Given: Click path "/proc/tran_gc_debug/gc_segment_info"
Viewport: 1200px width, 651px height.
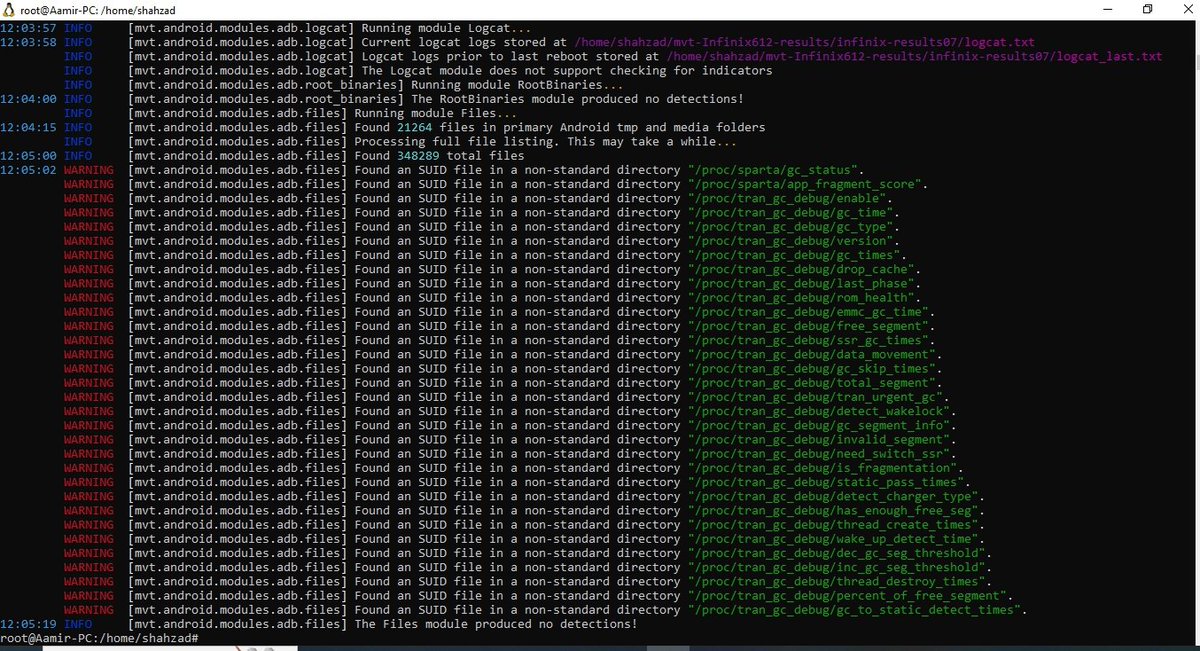Looking at the screenshot, I should coord(821,425).
